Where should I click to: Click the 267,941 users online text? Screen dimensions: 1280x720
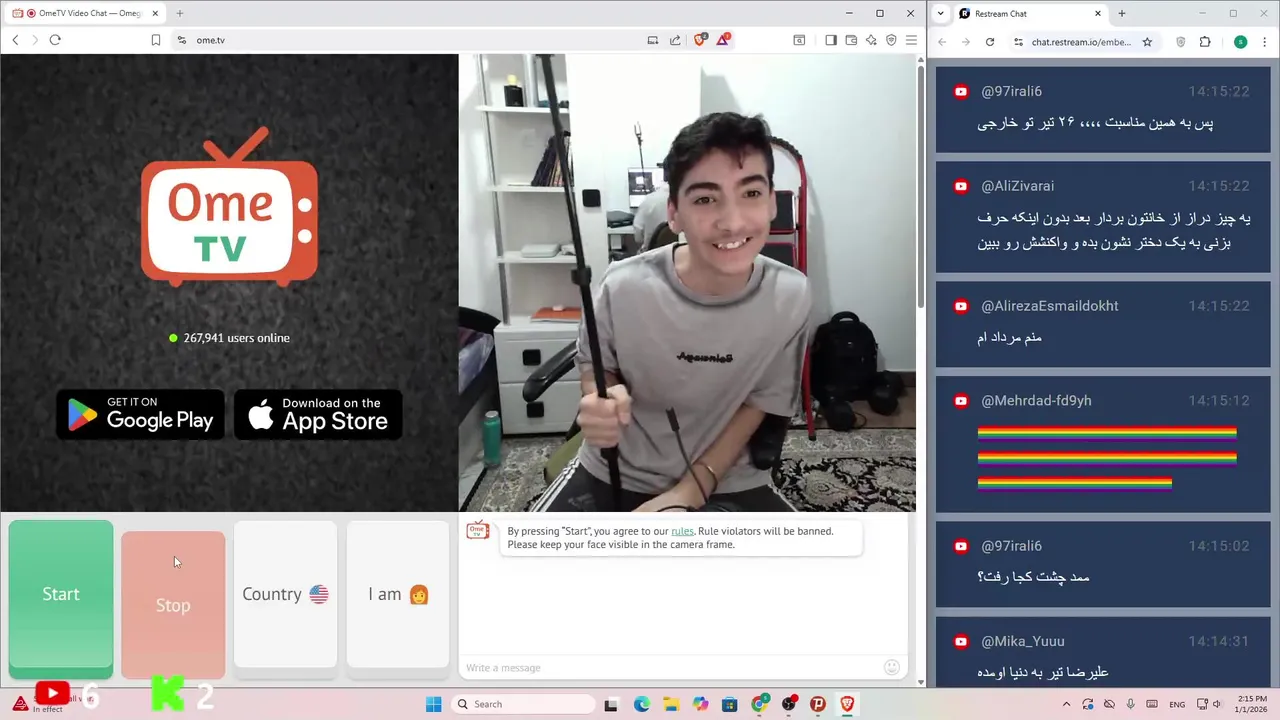(236, 338)
